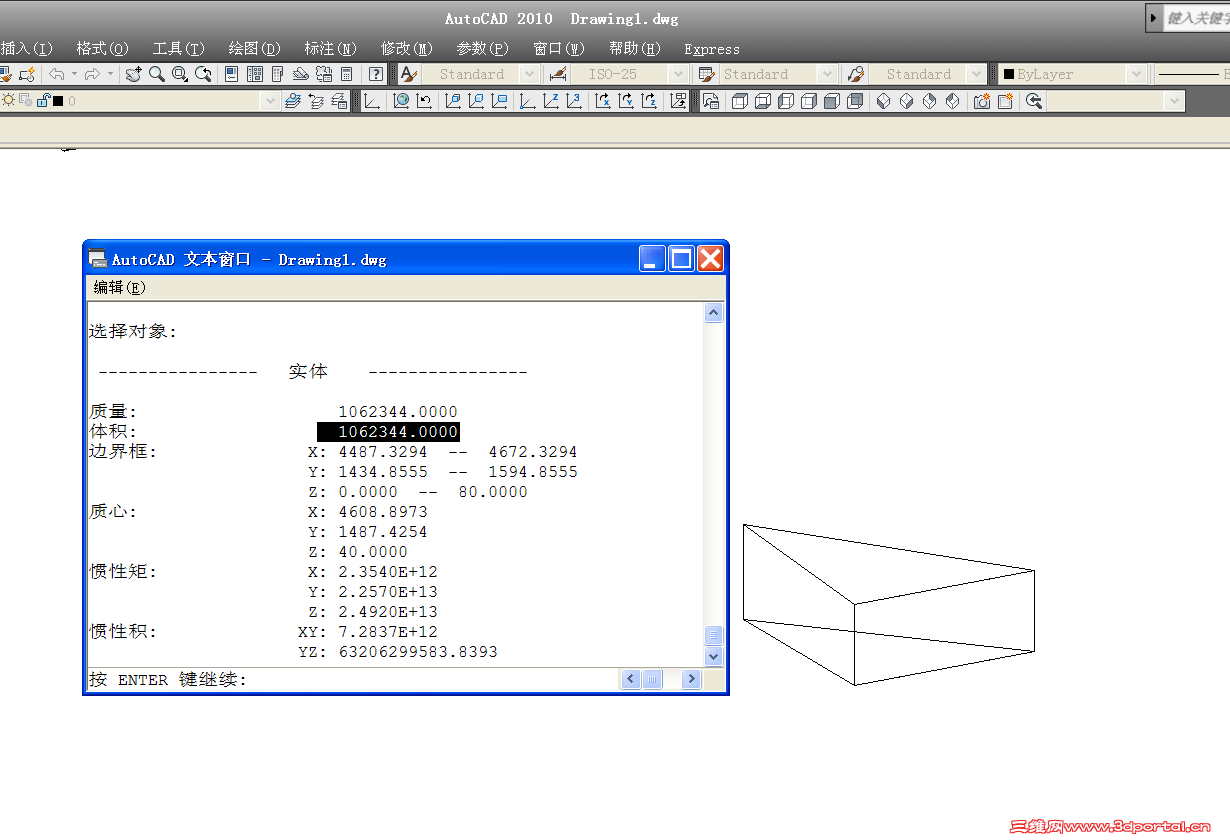Open the Text Style icon
The height and width of the screenshot is (840, 1230).
coord(408,74)
